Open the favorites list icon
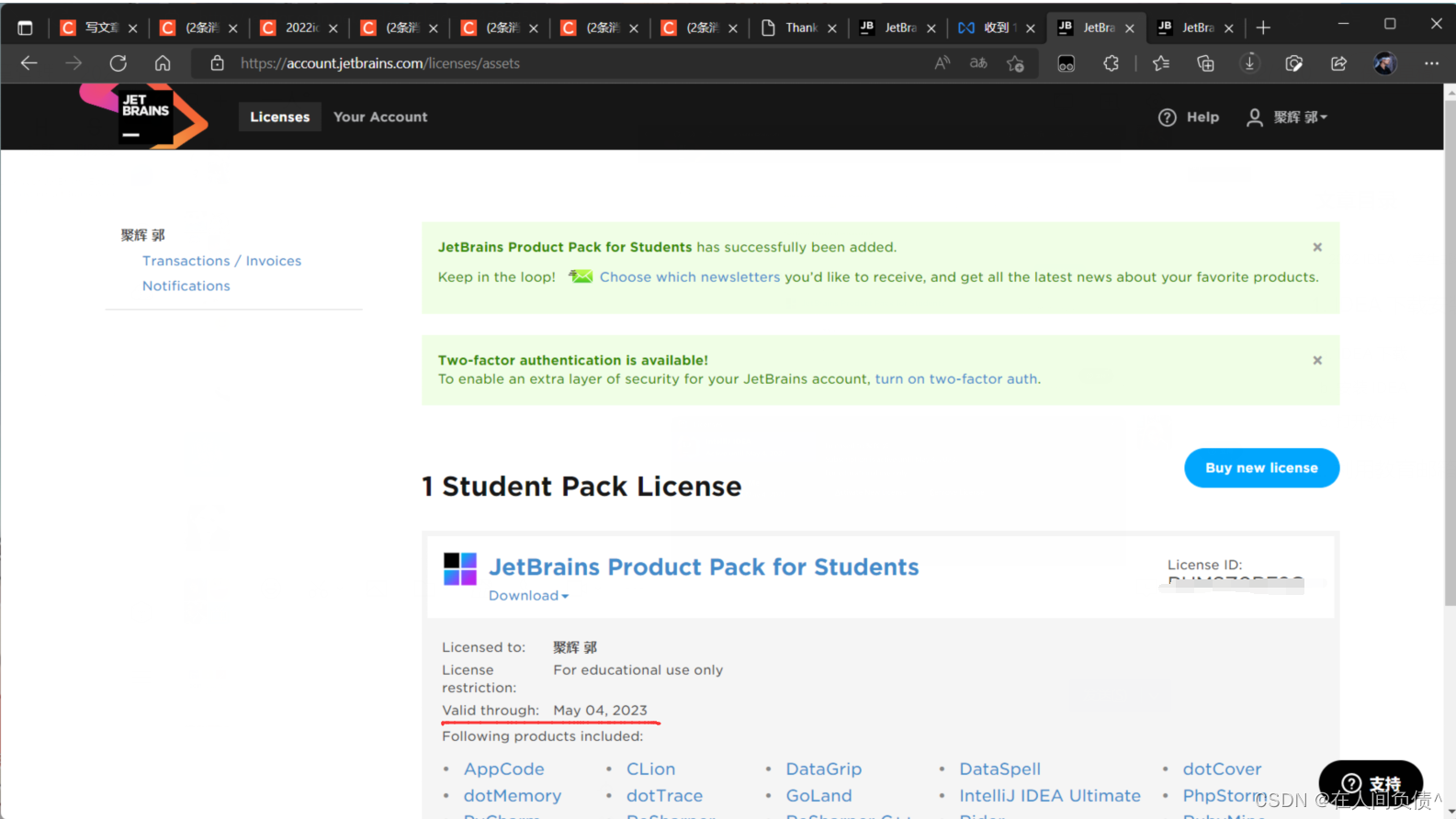The height and width of the screenshot is (819, 1456). [x=1161, y=63]
